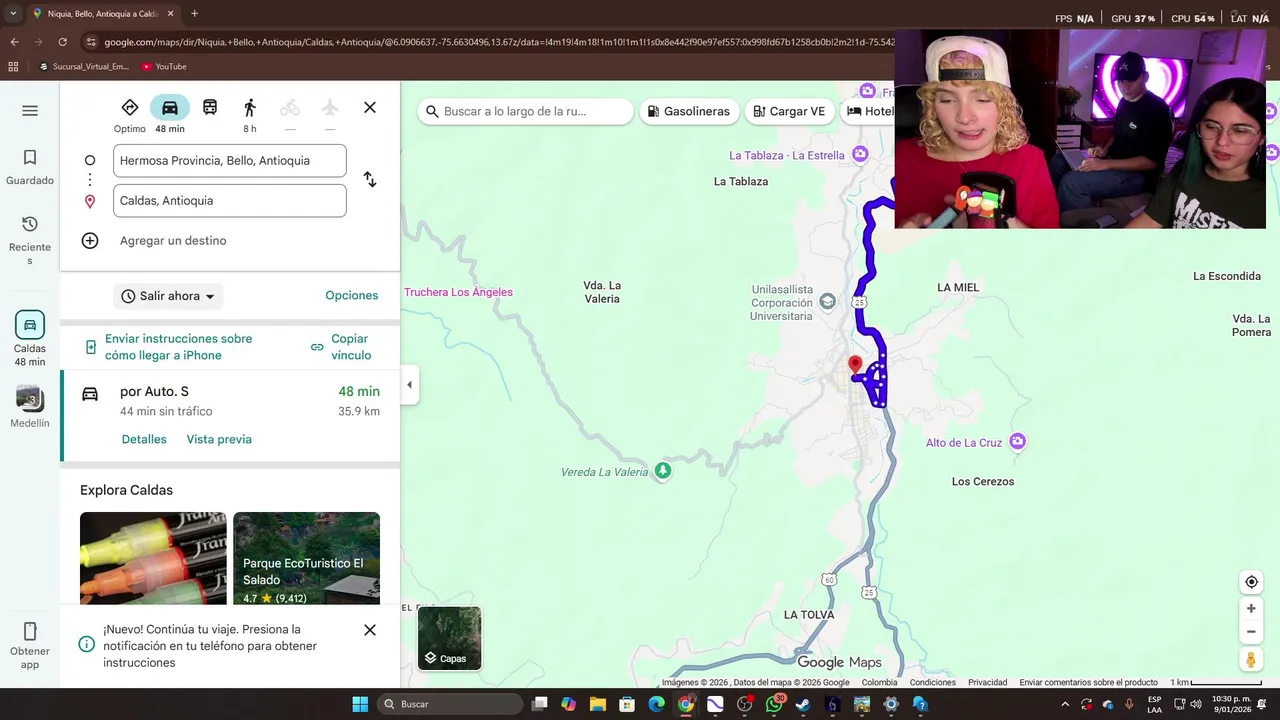Collapse the side panel arrow
This screenshot has height=720, width=1280.
pyautogui.click(x=409, y=385)
